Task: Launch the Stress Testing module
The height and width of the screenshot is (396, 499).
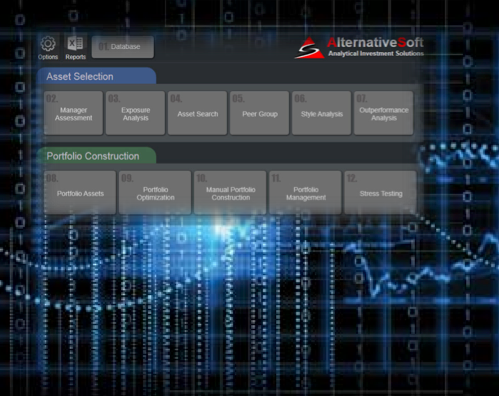Action: 380,192
